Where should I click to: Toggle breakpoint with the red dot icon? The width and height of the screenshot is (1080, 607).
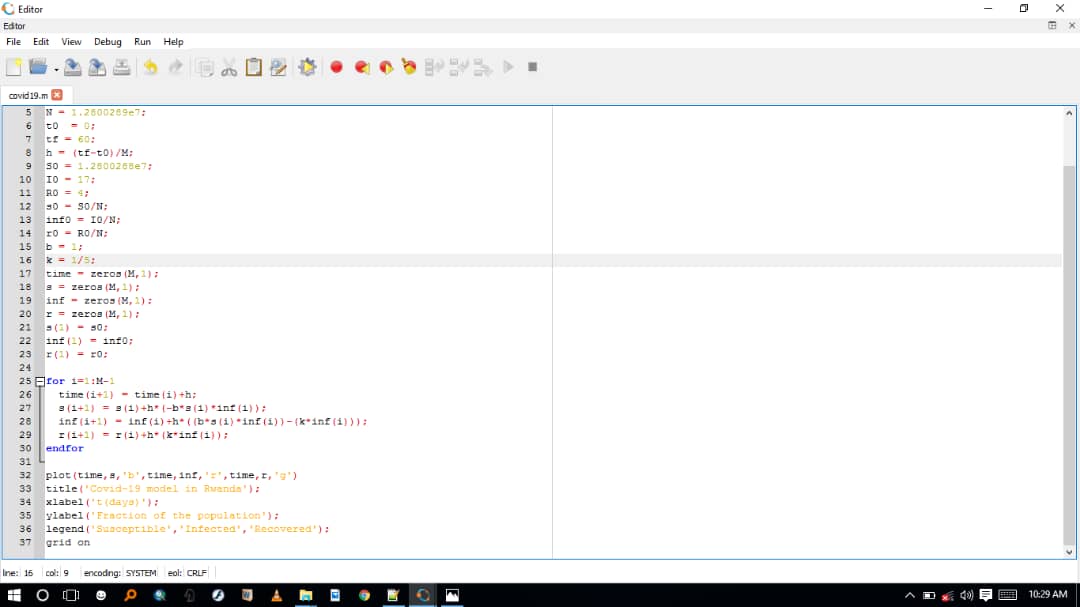tap(337, 67)
